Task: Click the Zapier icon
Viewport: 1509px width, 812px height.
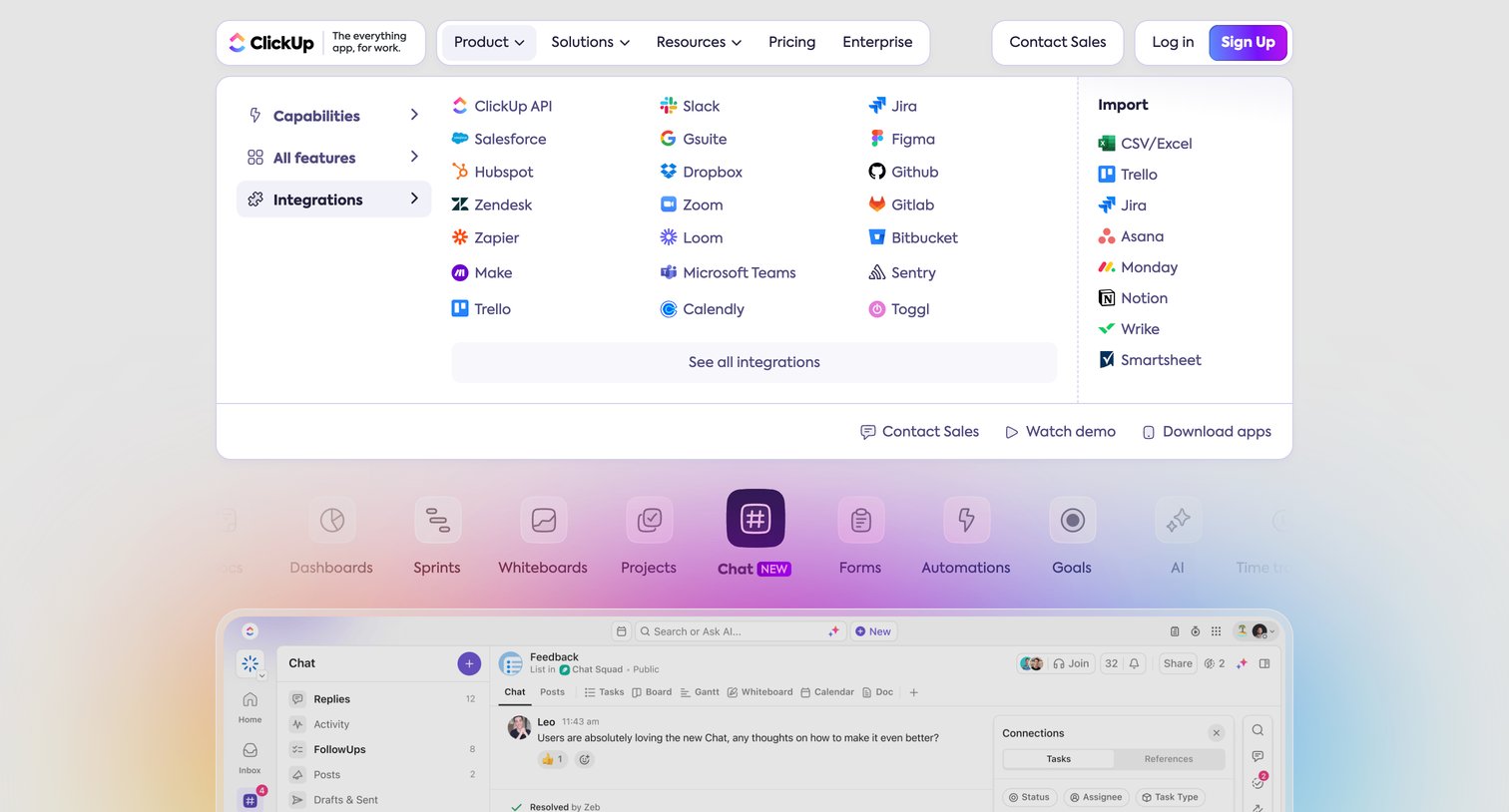Action: 460,237
